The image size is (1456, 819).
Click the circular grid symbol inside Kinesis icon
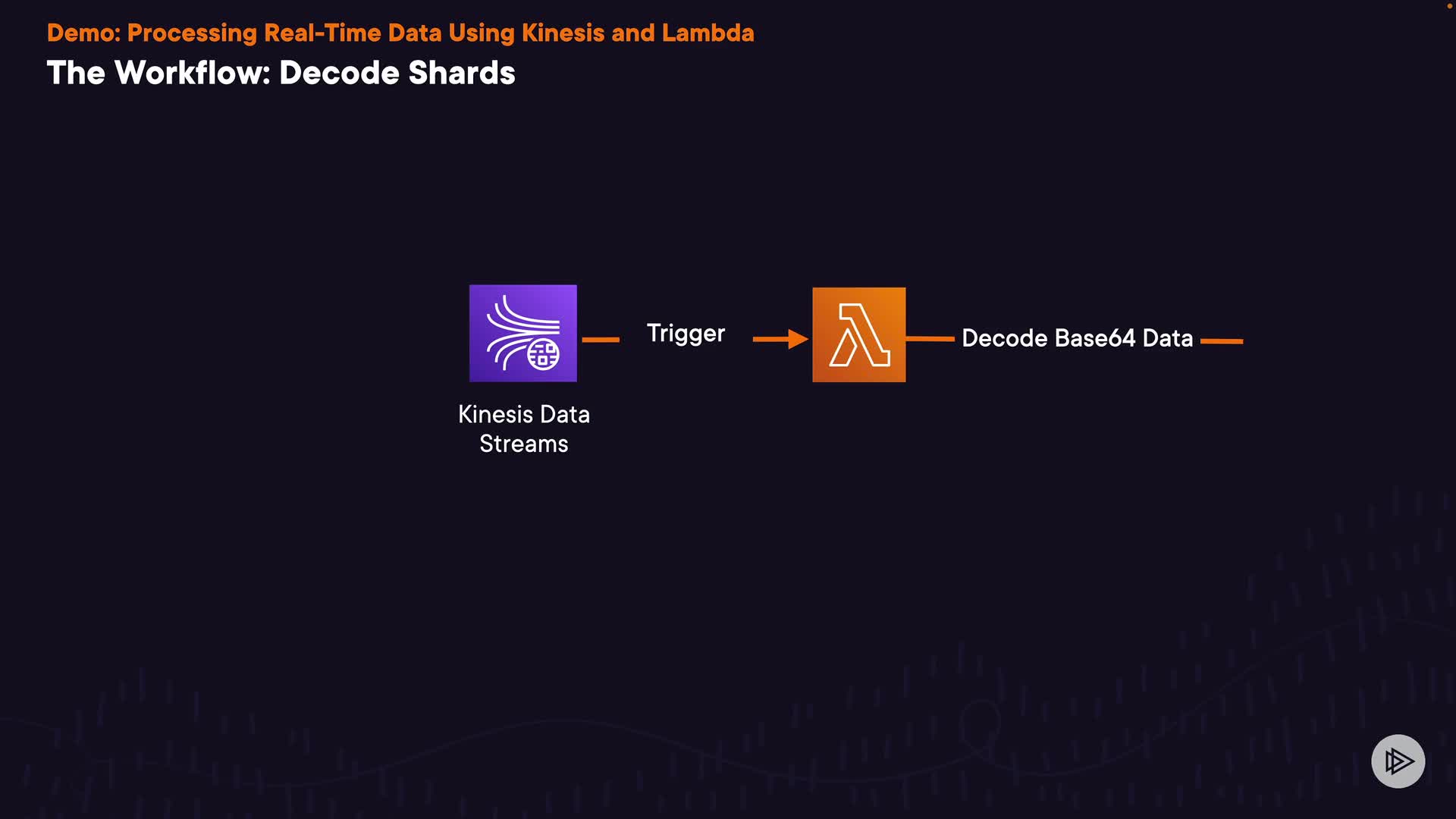(543, 354)
